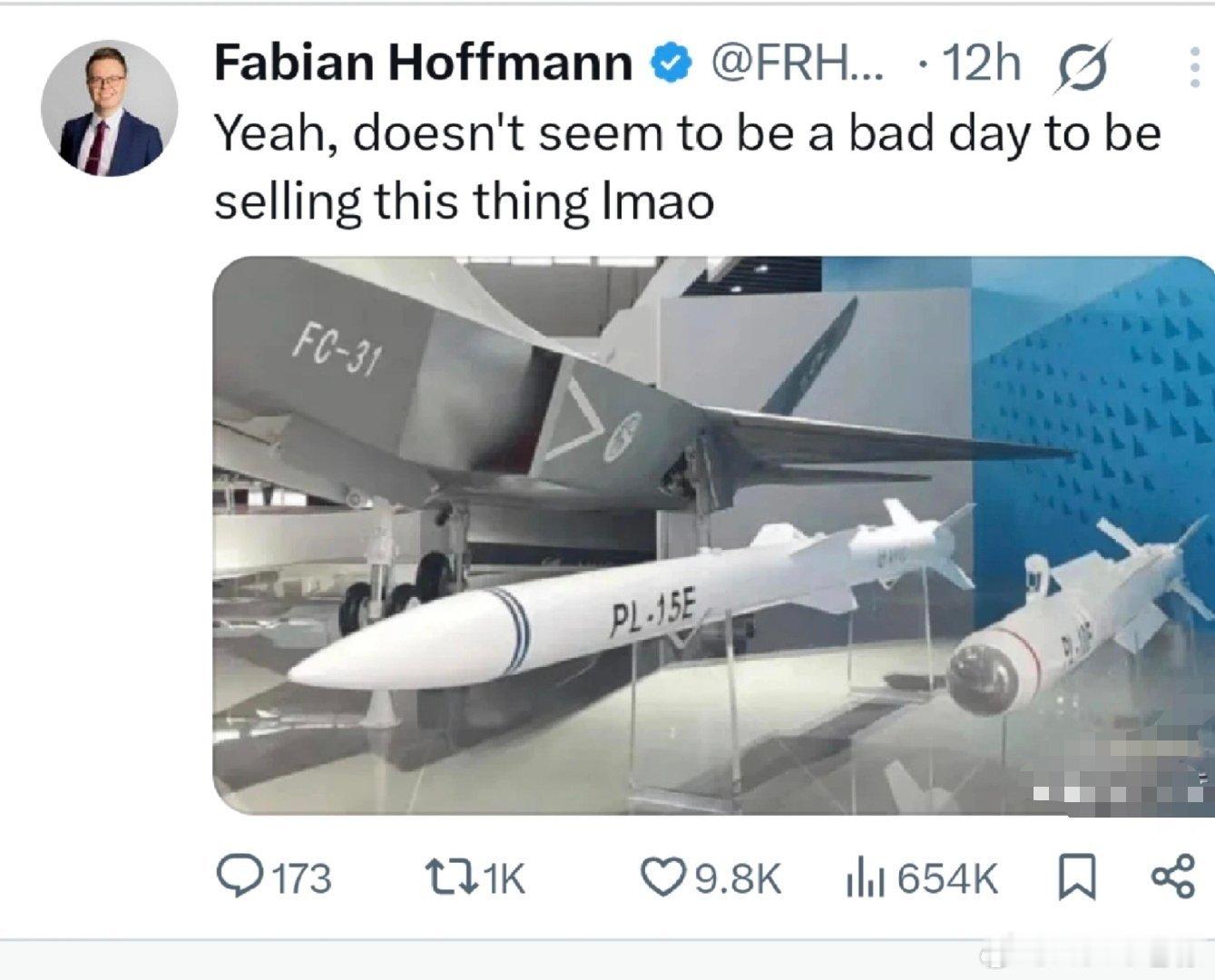Screen dimensions: 1215x980
Task: Open the view analytics bar-chart icon
Action: tap(864, 878)
